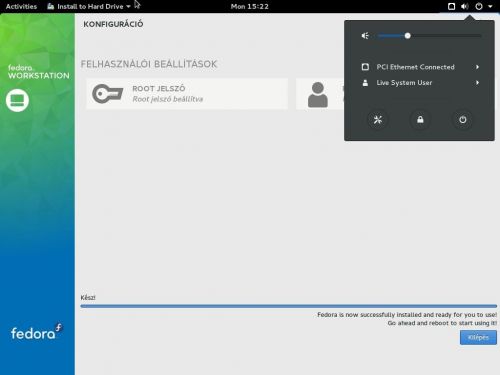The height and width of the screenshot is (375, 500).
Task: Expand the Install to Hard Drive dropdown arrow
Action: (x=128, y=7)
